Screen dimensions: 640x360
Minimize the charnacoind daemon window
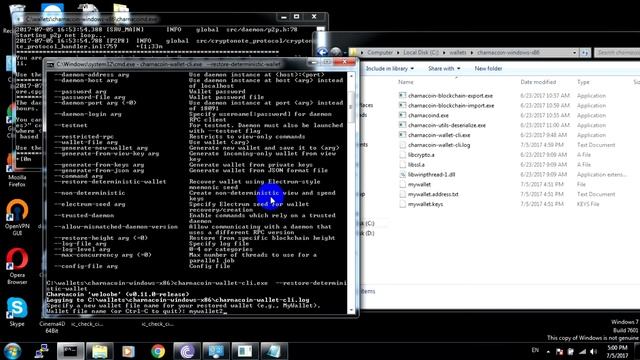tap(284, 17)
